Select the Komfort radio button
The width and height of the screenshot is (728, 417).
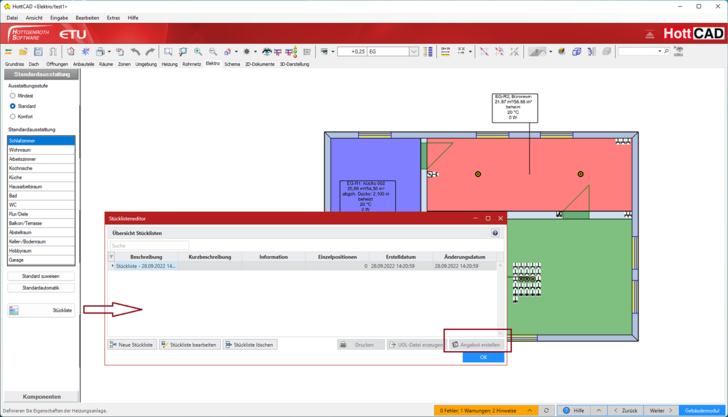pyautogui.click(x=13, y=117)
